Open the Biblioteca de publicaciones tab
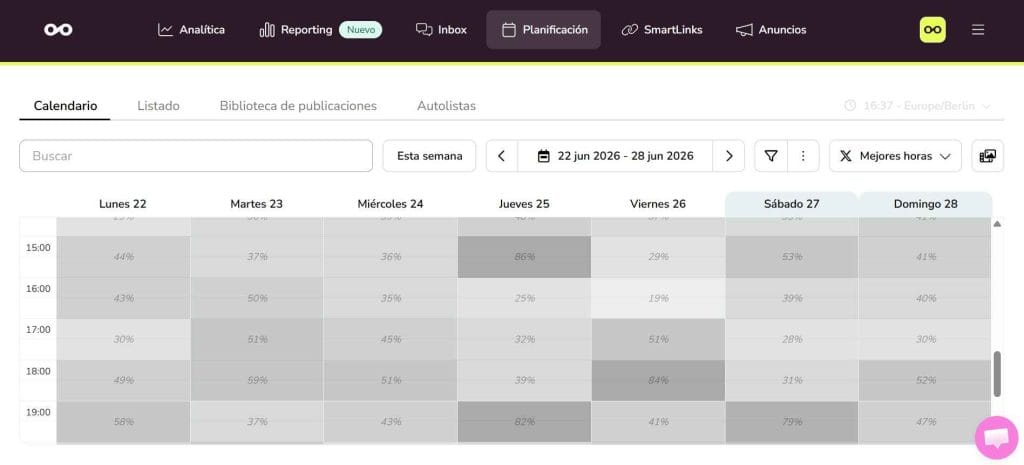The height and width of the screenshot is (465, 1024). (298, 106)
